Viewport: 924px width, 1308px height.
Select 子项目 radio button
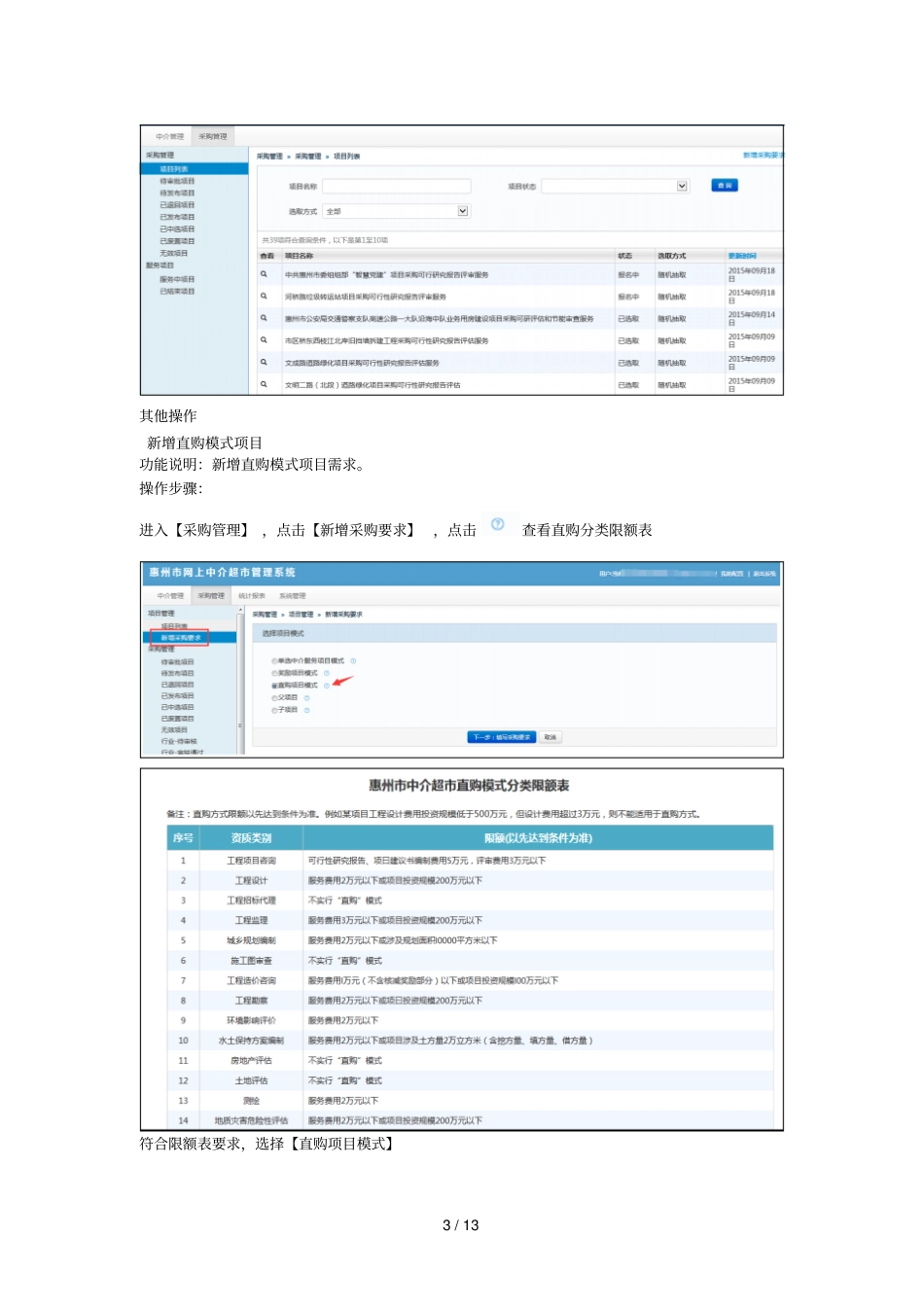[x=274, y=710]
